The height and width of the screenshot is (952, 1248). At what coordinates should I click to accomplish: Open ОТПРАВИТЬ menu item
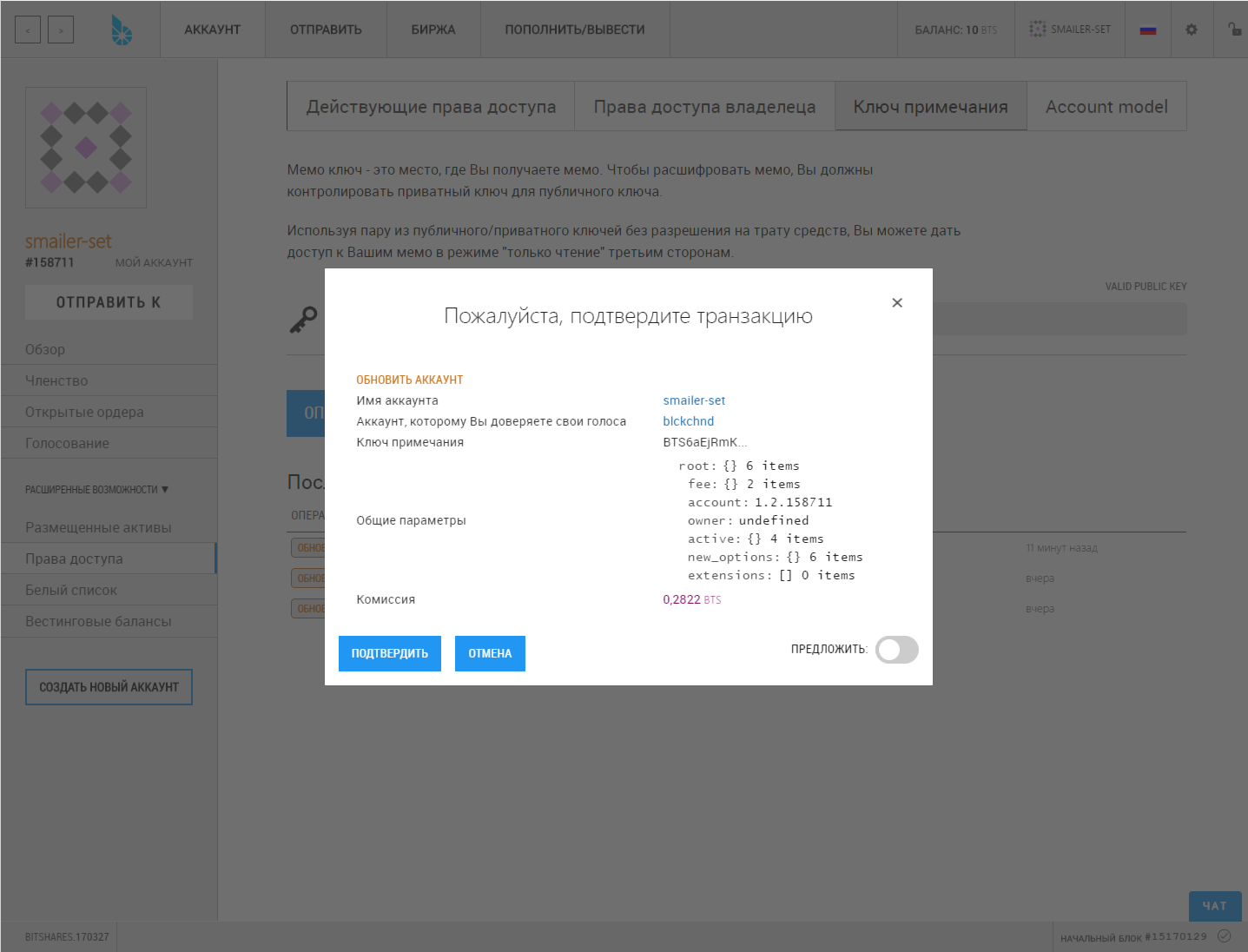(326, 30)
